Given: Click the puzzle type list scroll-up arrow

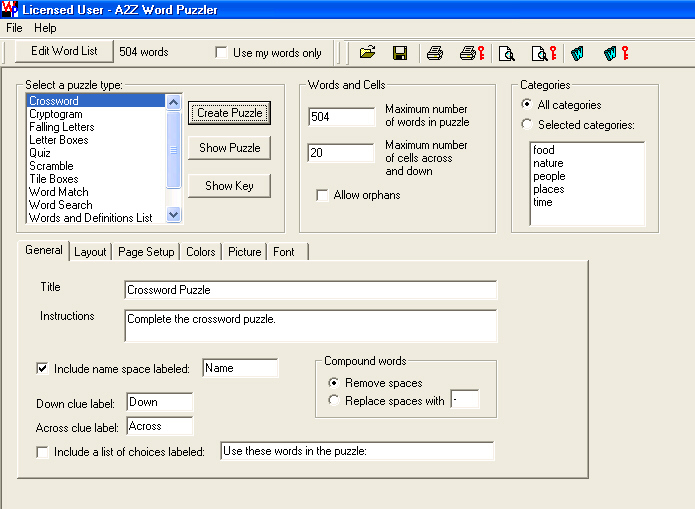Looking at the screenshot, I should point(173,102).
